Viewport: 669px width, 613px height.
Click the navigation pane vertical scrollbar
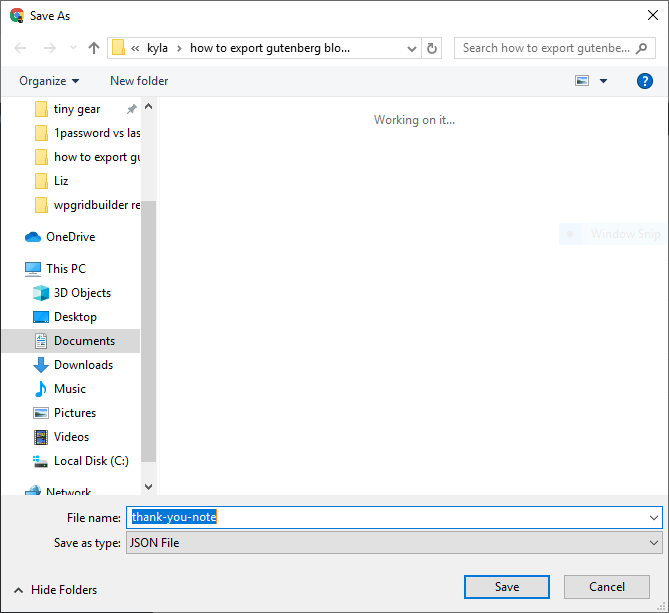pos(149,330)
